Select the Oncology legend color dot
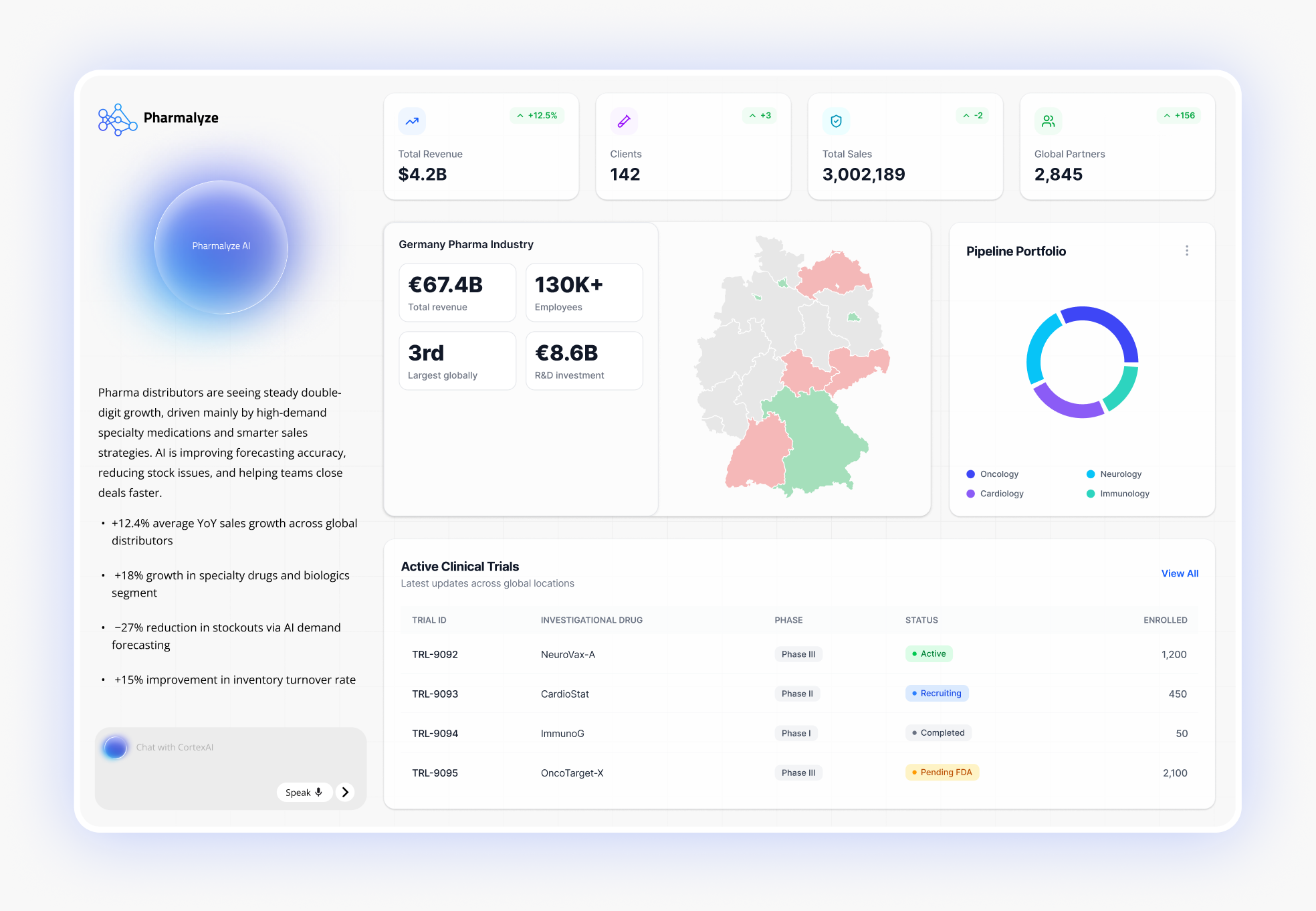Image resolution: width=1316 pixels, height=911 pixels. tap(970, 474)
